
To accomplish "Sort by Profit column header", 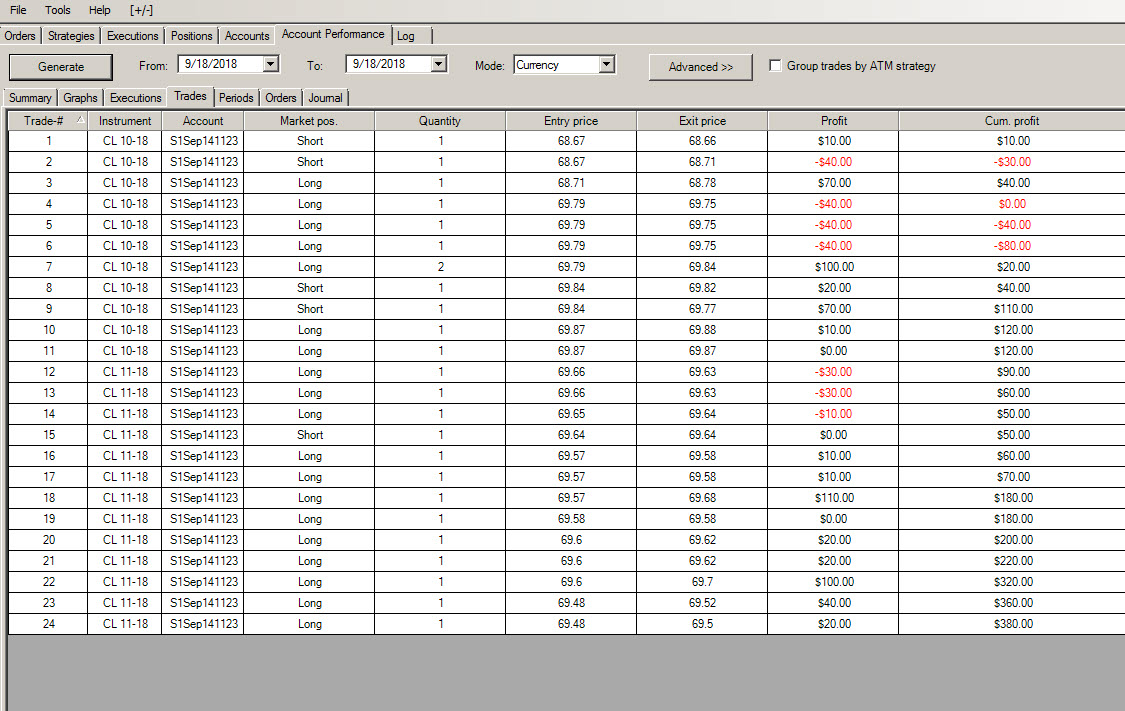I will click(x=834, y=121).
